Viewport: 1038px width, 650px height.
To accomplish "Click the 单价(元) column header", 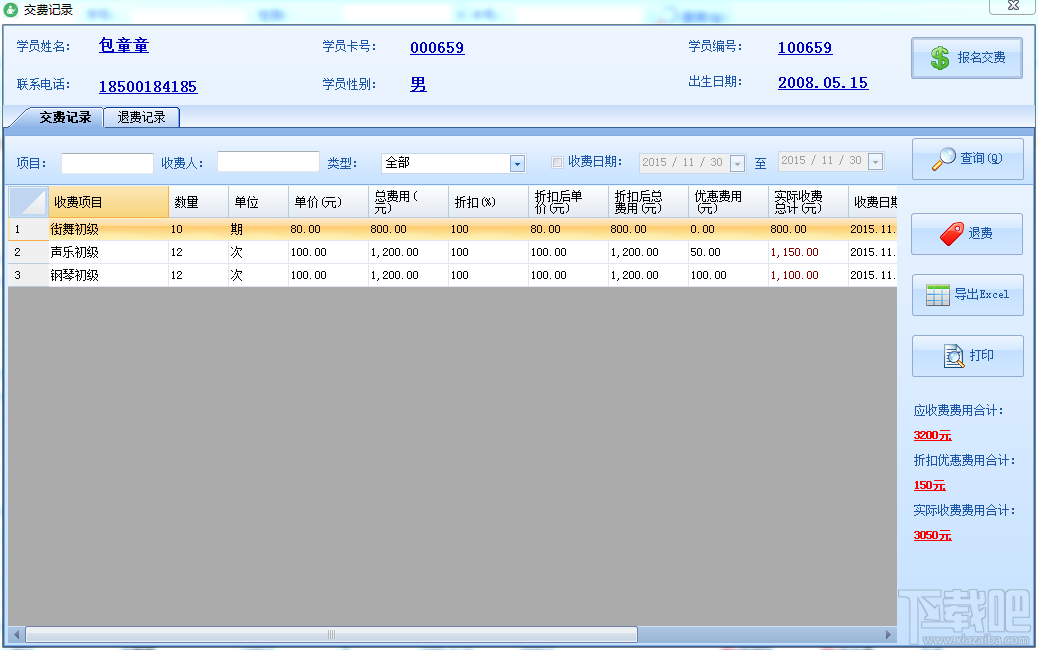I will (328, 202).
